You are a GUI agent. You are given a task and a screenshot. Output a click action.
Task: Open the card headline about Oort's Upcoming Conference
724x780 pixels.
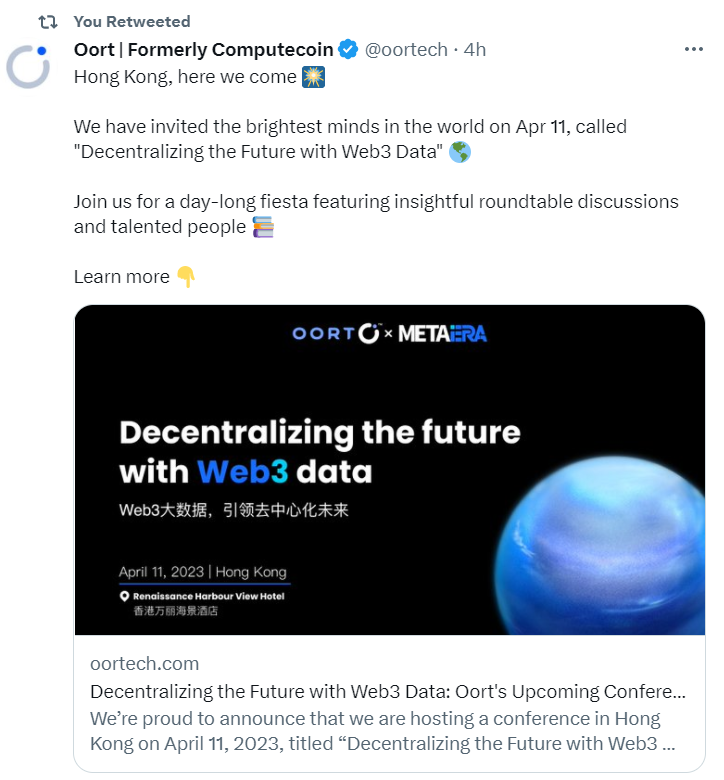click(388, 692)
